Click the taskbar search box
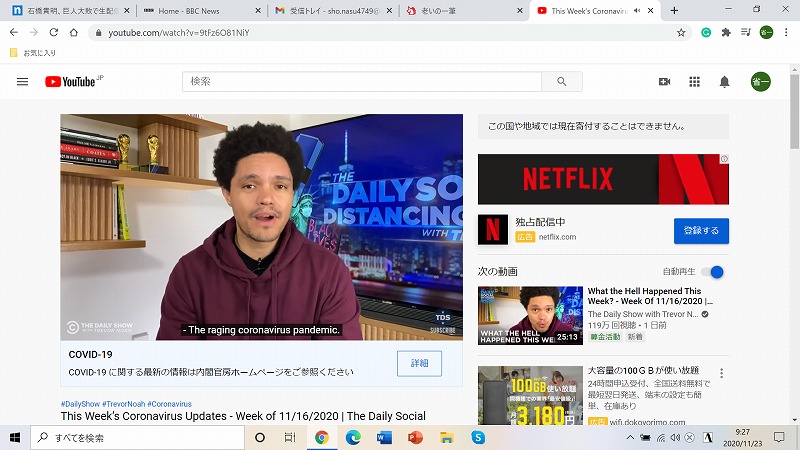The width and height of the screenshot is (800, 450). tap(137, 438)
